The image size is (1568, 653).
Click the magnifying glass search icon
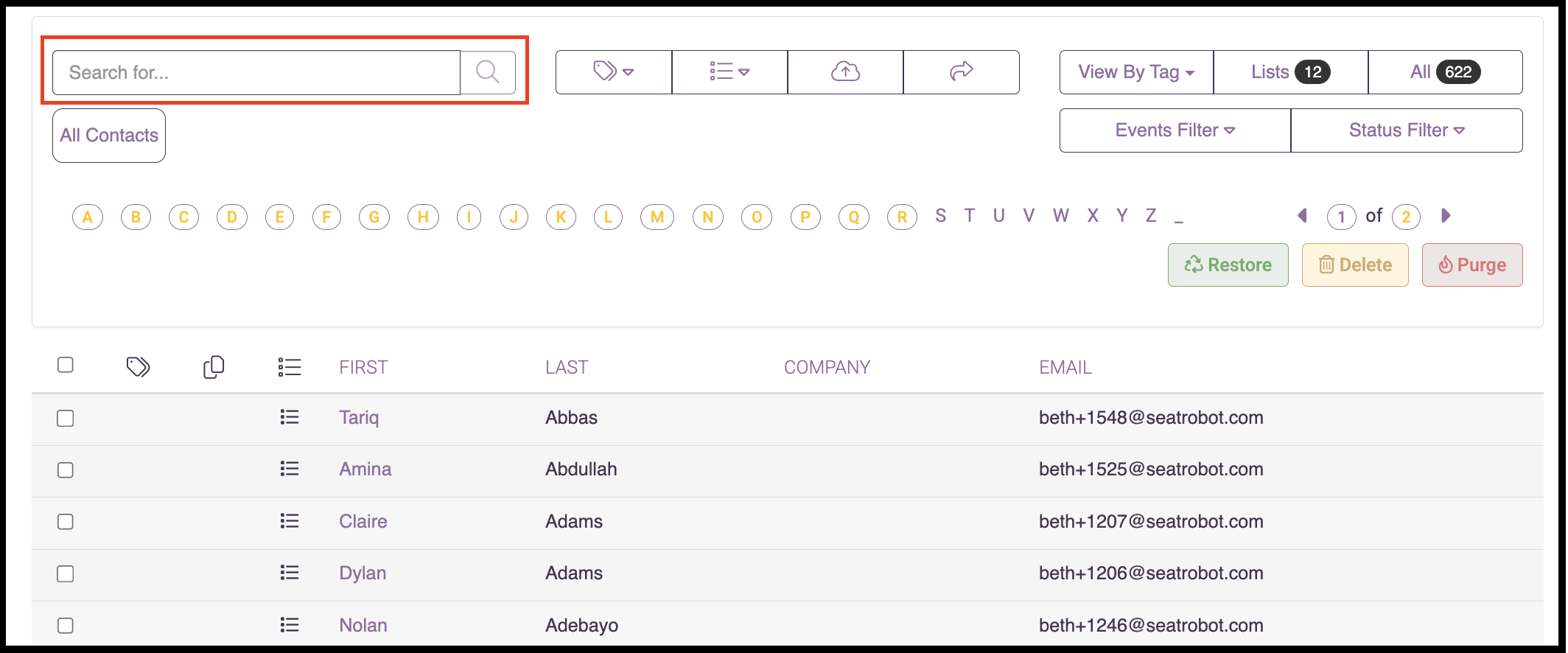(488, 72)
